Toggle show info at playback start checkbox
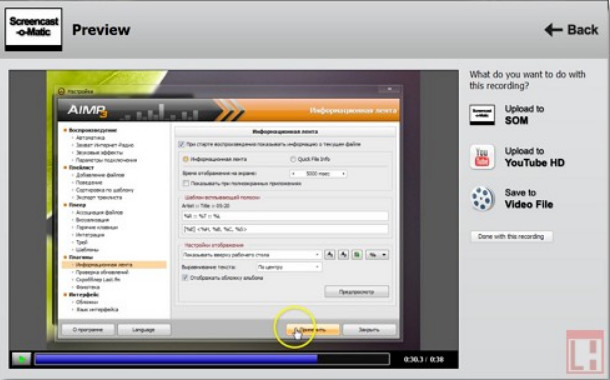 (181, 144)
